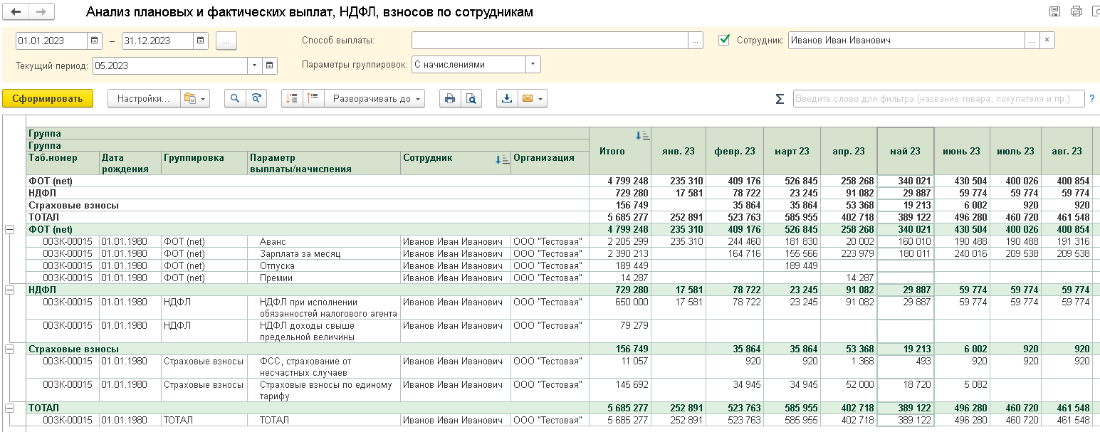Expand Параметры группировок dropdown
This screenshot has height=432, width=1100.
tap(533, 65)
